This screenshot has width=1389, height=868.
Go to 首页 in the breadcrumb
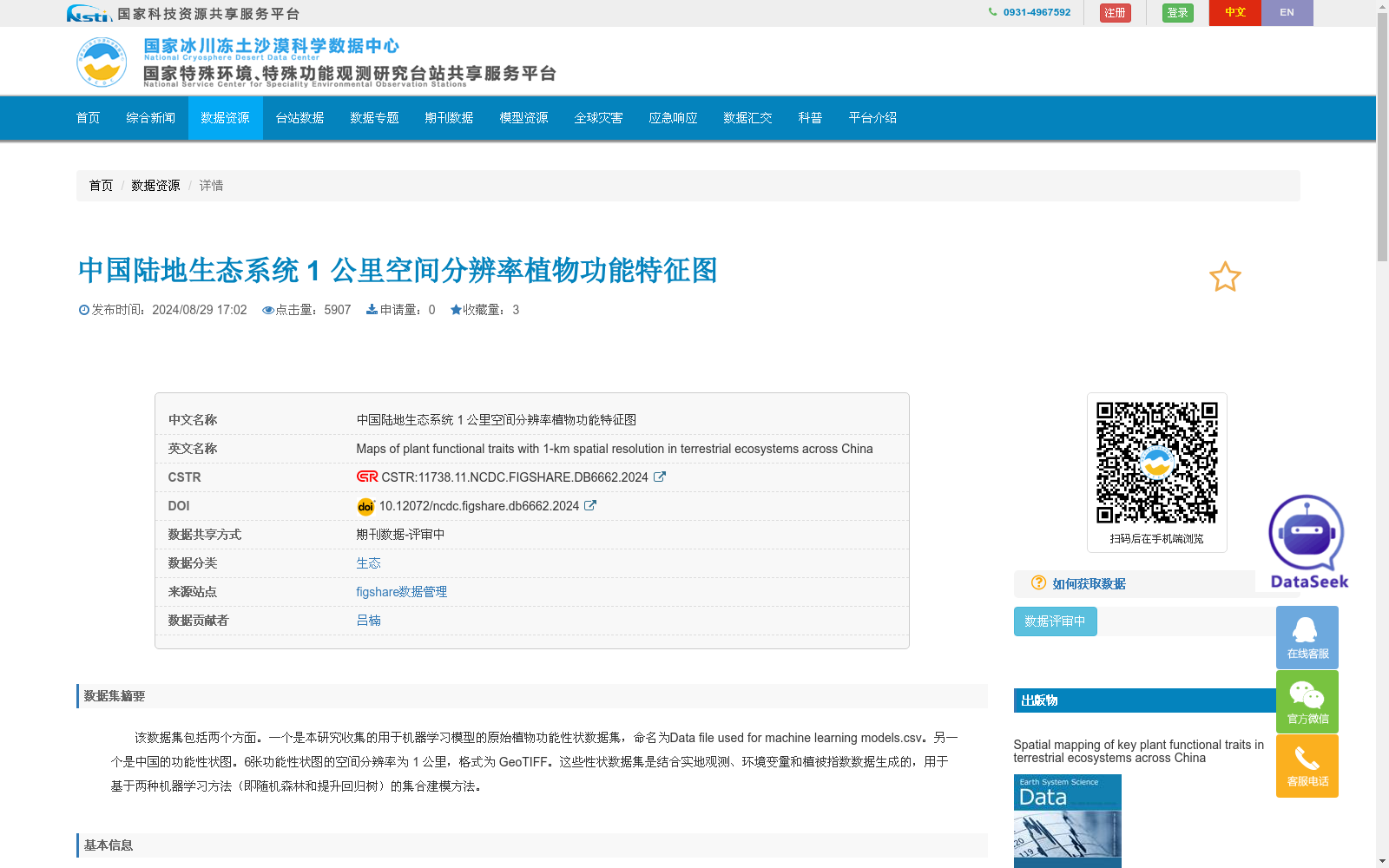[102, 186]
